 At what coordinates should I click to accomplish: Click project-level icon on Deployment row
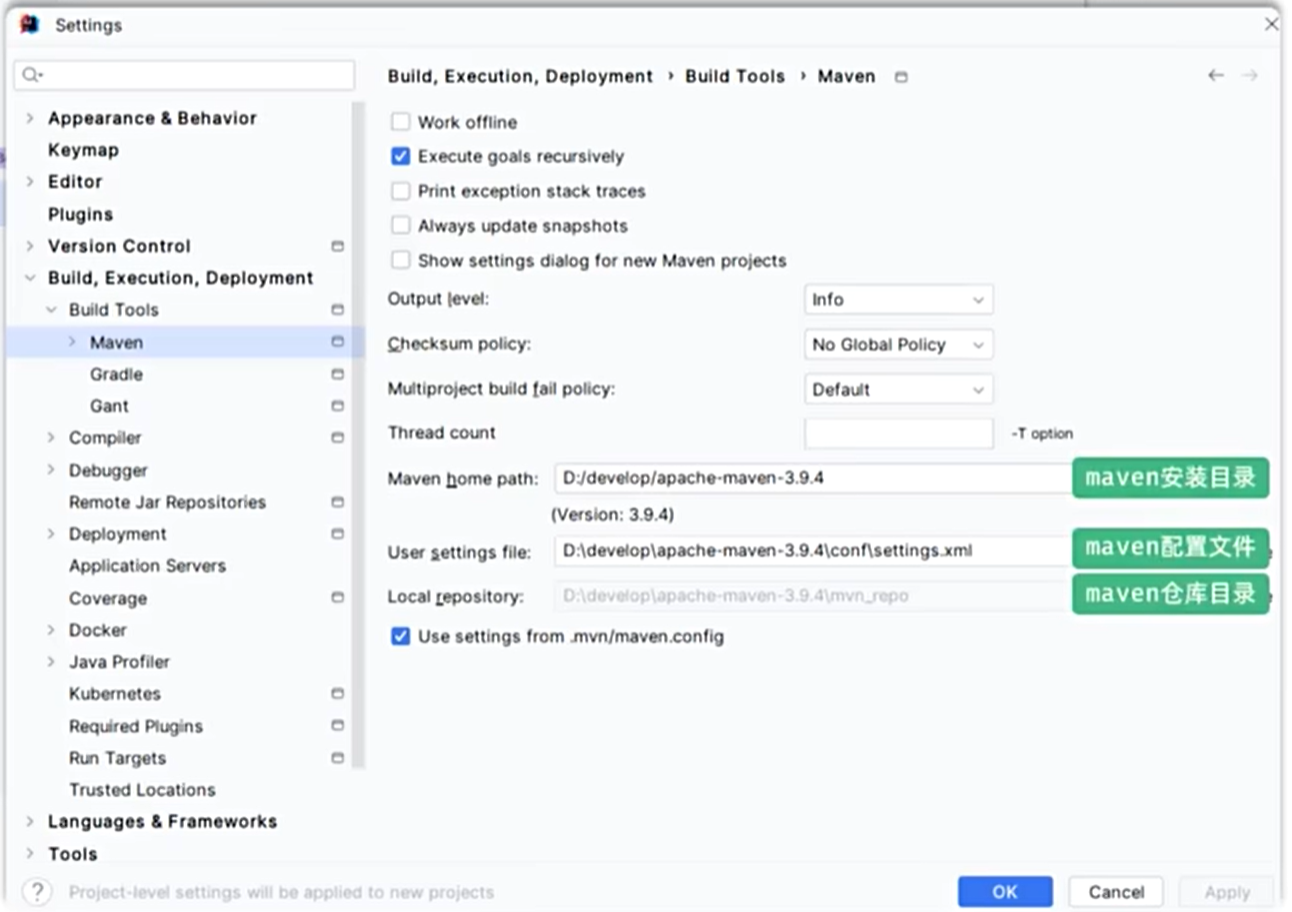pos(338,534)
